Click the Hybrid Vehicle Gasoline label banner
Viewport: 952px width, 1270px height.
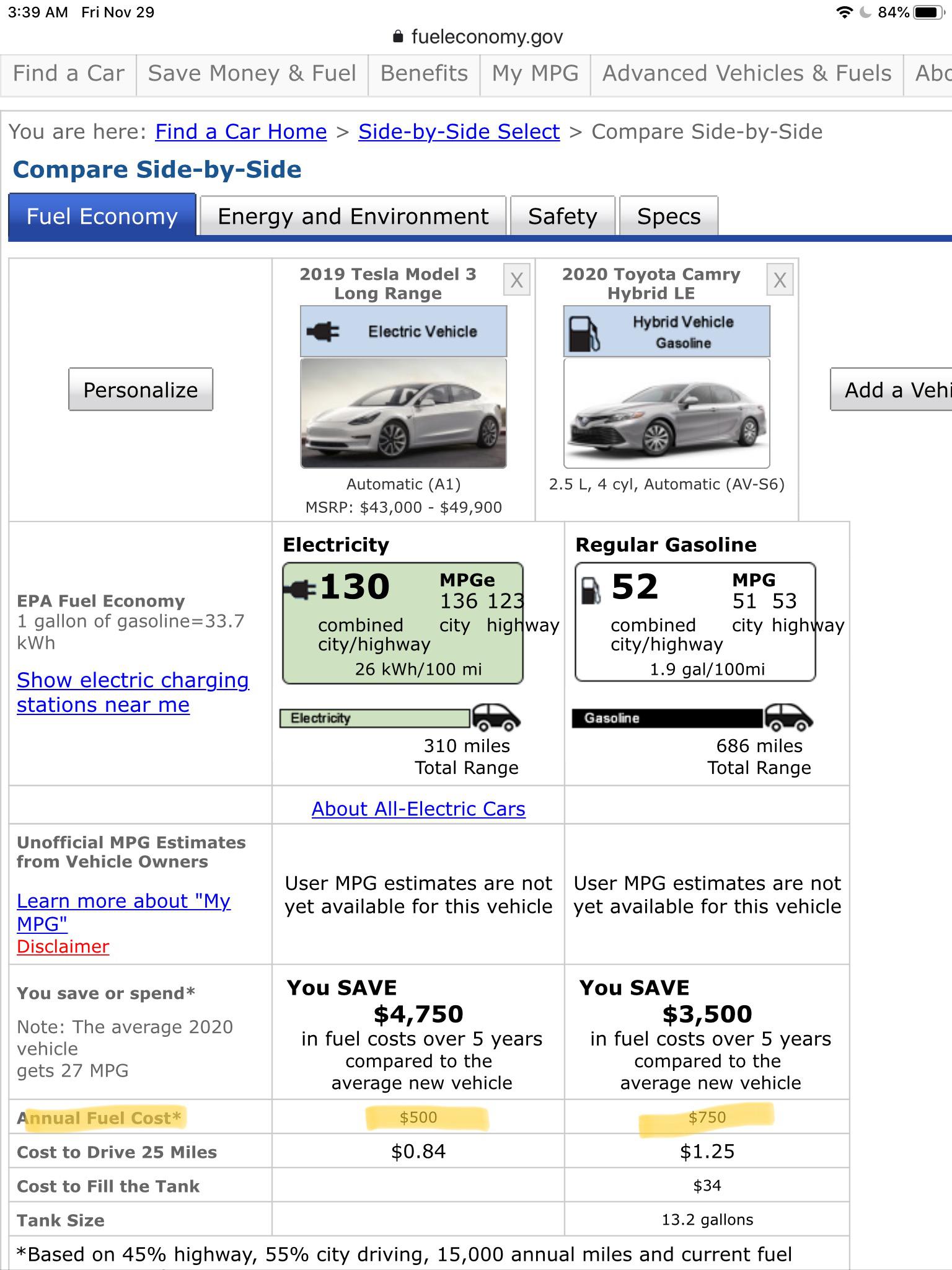click(x=667, y=331)
